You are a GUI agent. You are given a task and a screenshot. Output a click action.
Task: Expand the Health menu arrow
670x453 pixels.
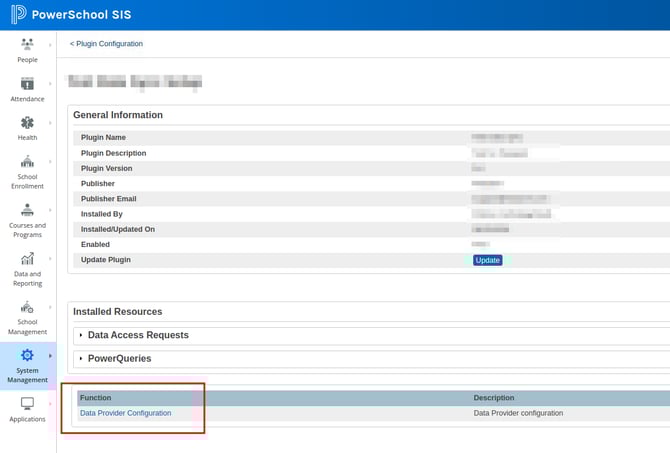click(50, 123)
